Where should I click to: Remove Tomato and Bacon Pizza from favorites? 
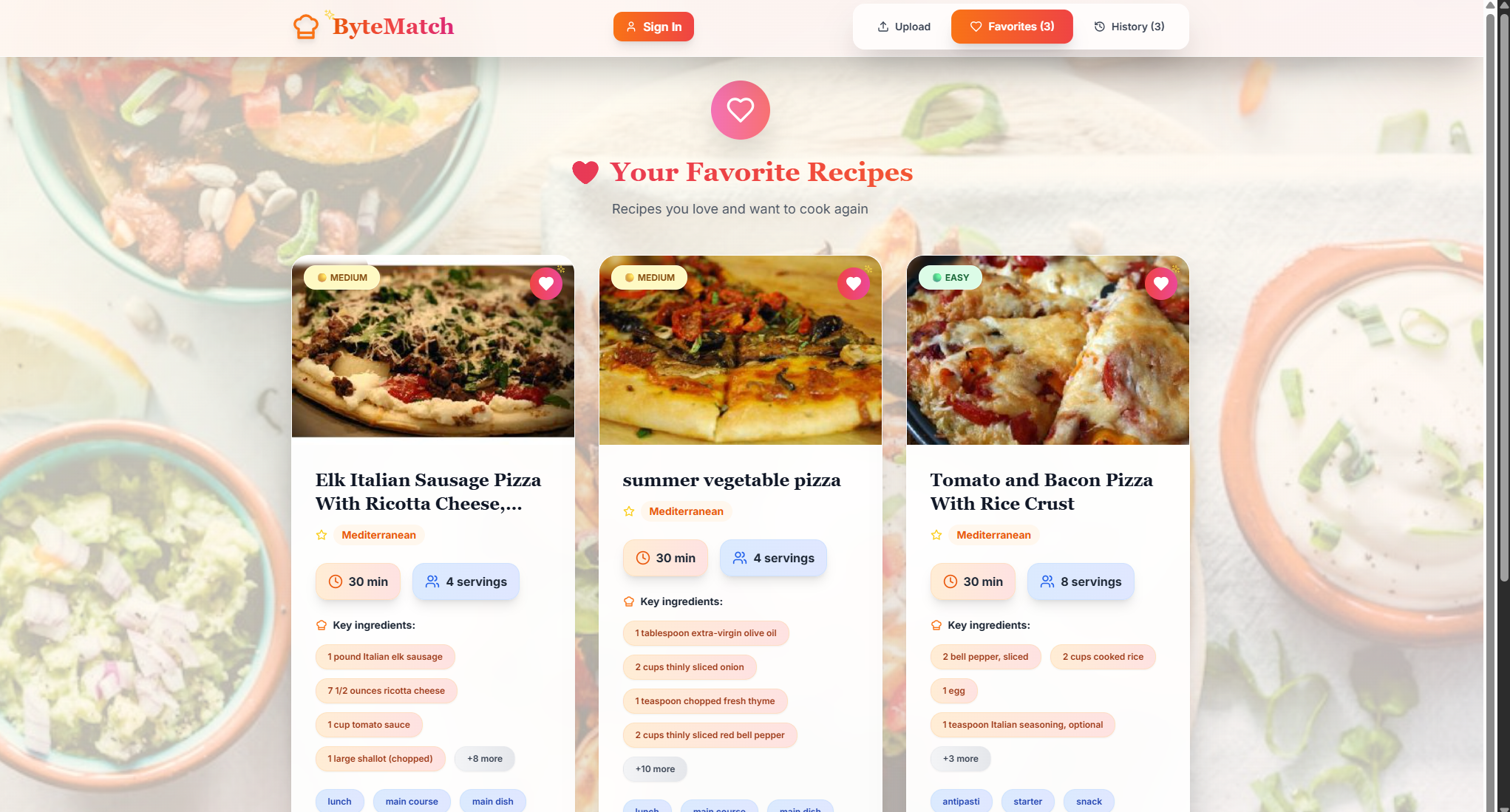1161,283
